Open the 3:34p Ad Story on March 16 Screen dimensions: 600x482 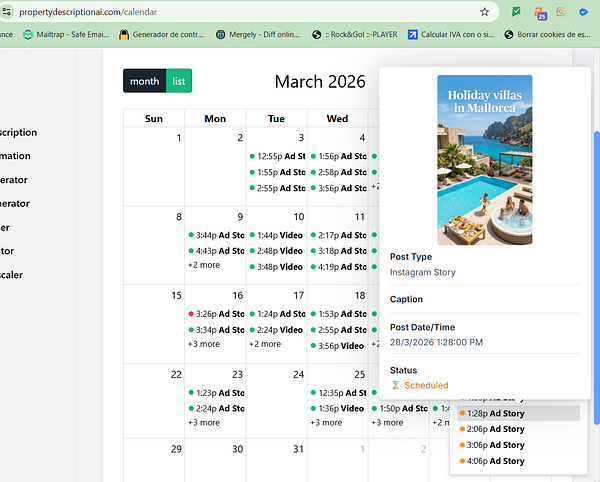click(x=216, y=330)
